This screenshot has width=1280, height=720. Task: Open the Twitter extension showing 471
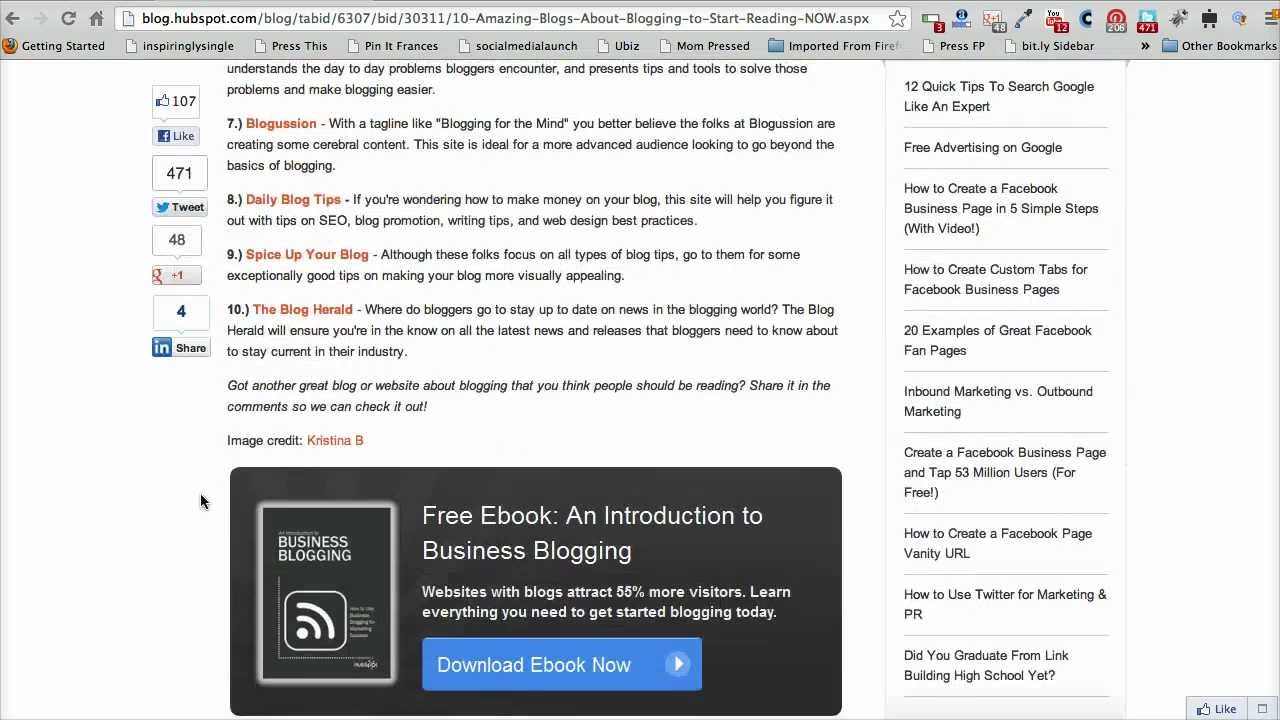click(x=1147, y=20)
